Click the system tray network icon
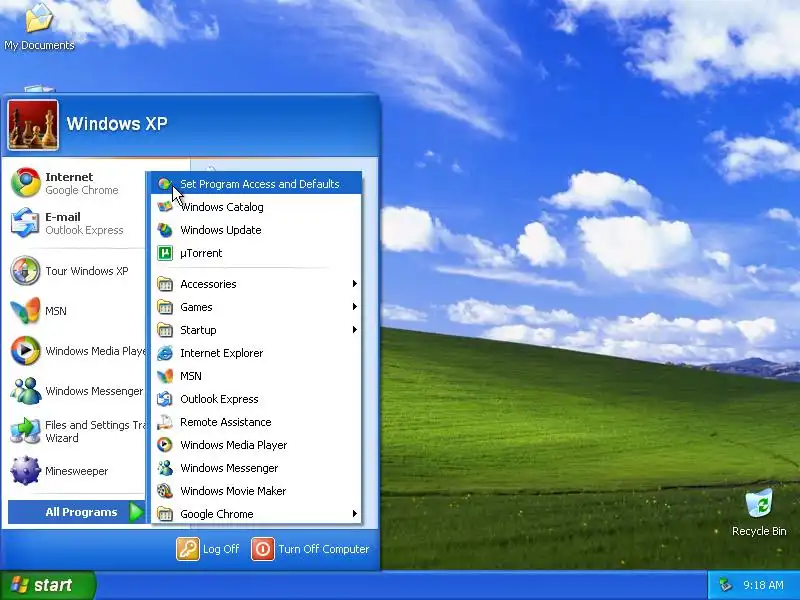This screenshot has height=600, width=800. coord(725,585)
